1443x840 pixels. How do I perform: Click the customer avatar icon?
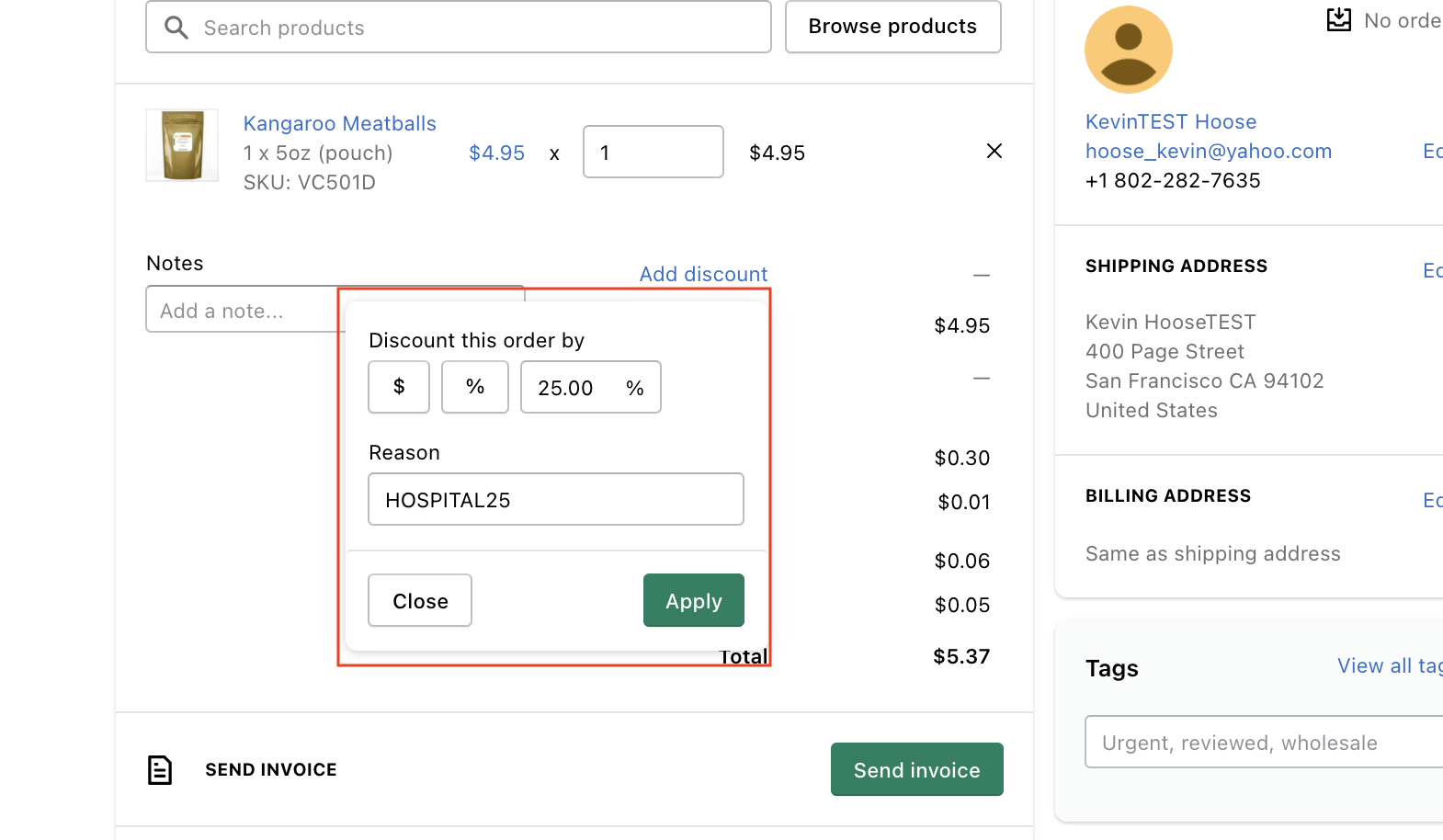pyautogui.click(x=1128, y=50)
